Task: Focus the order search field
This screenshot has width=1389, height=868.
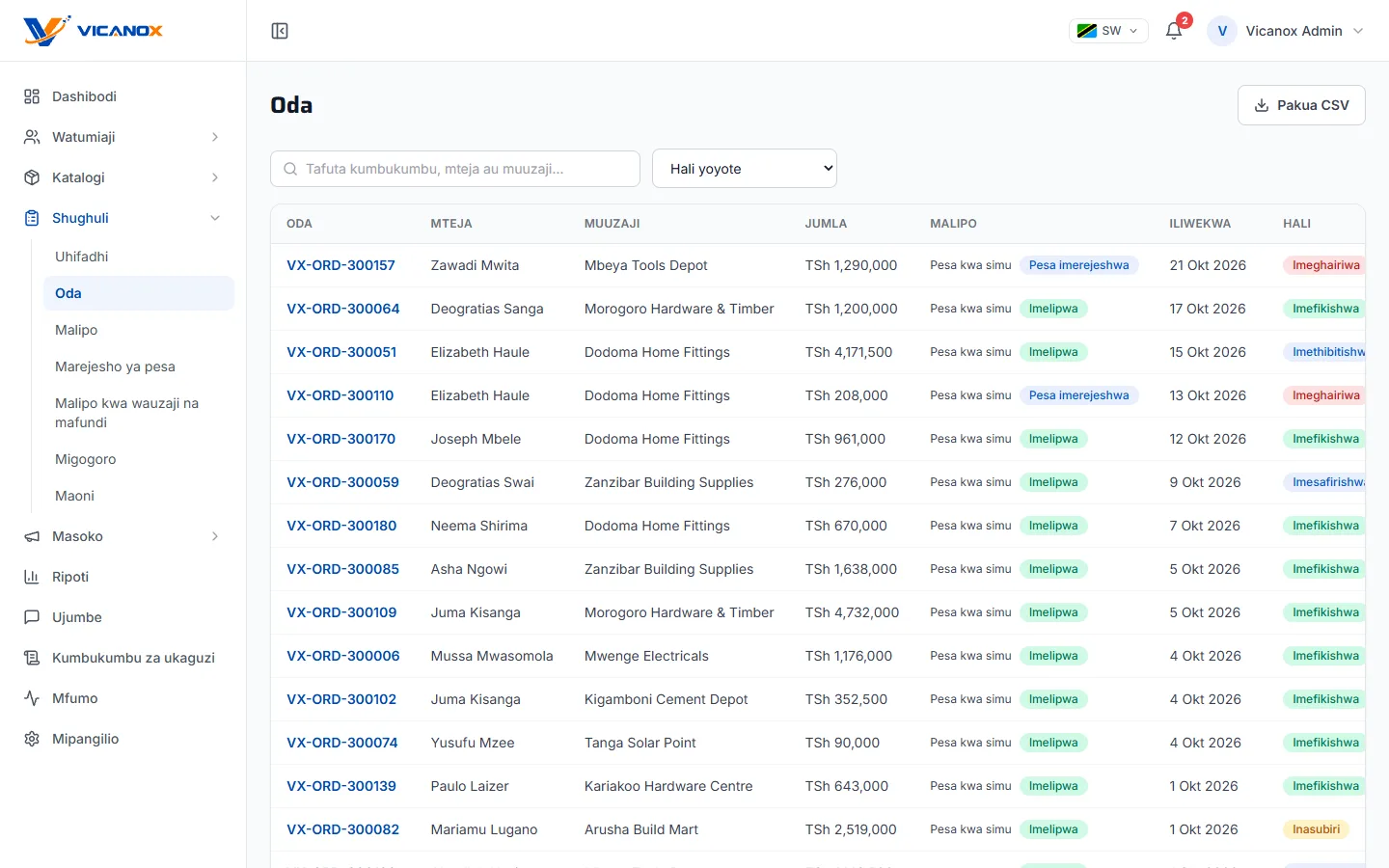Action: tap(455, 169)
